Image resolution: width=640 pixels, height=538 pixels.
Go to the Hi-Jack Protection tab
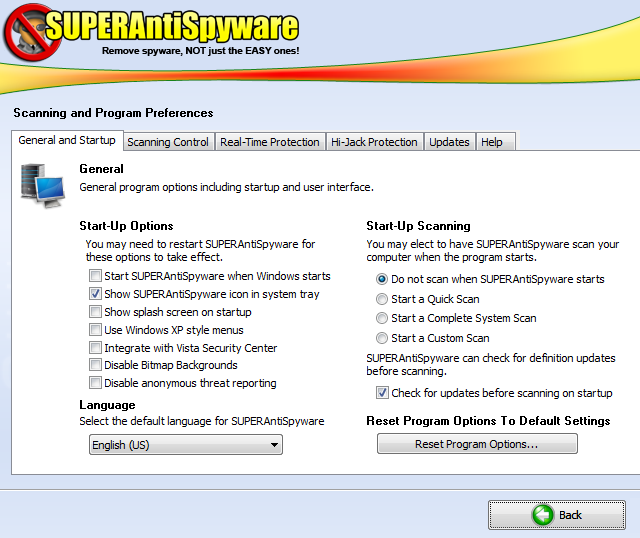click(374, 142)
